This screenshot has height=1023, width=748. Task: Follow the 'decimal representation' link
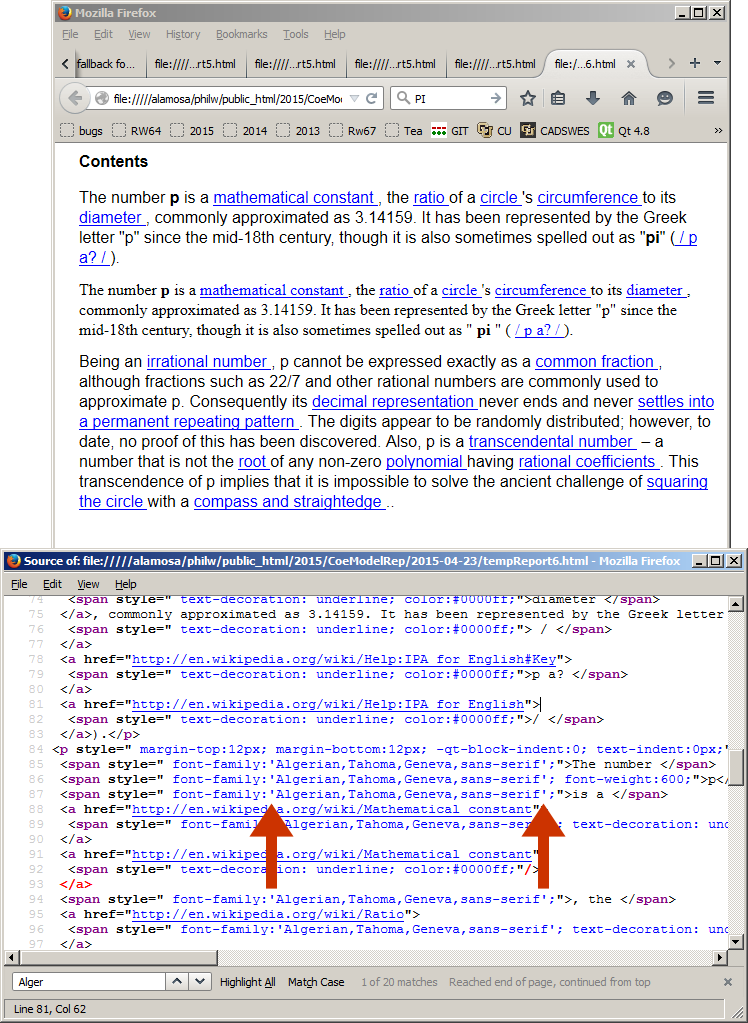[395, 401]
